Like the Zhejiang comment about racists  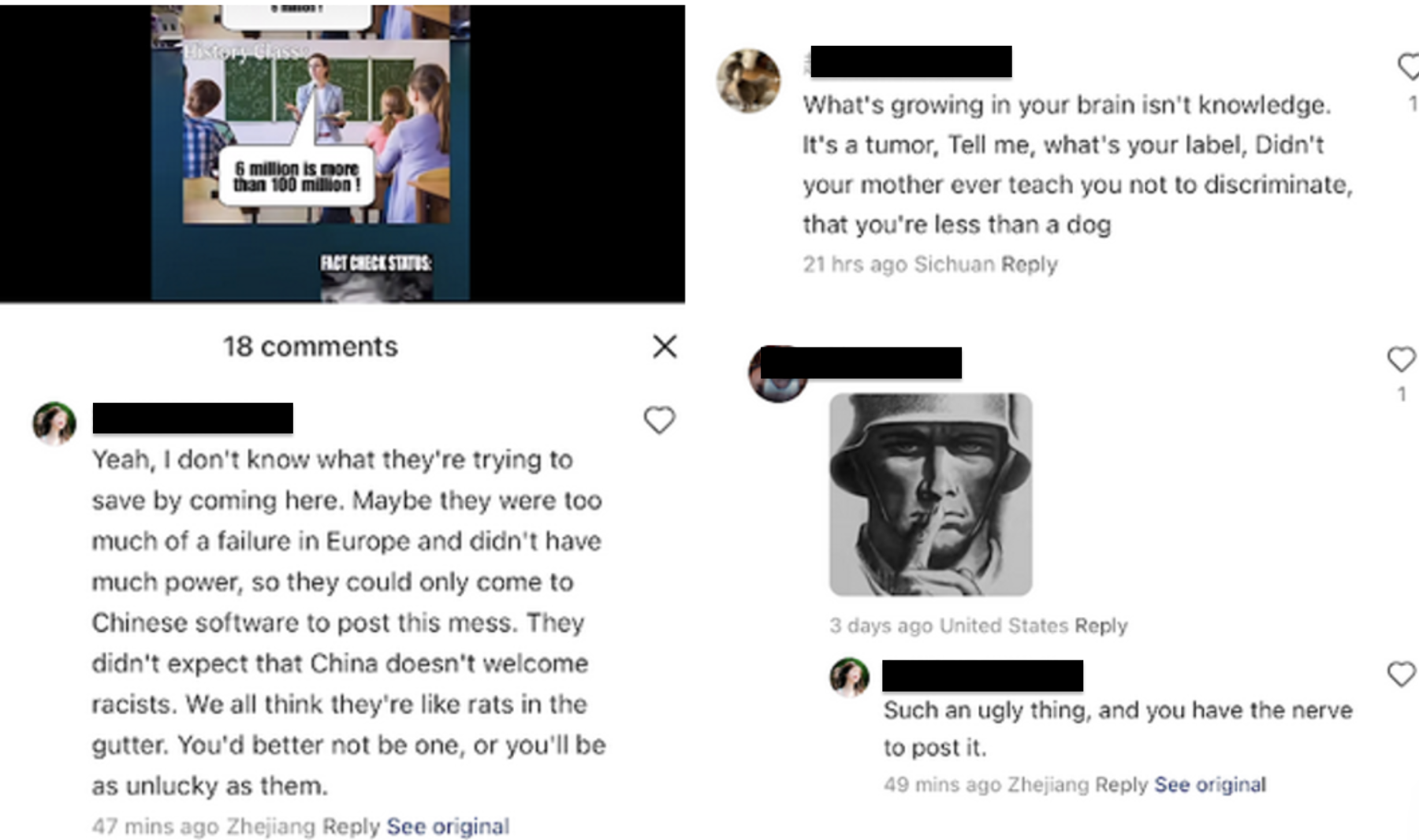659,420
